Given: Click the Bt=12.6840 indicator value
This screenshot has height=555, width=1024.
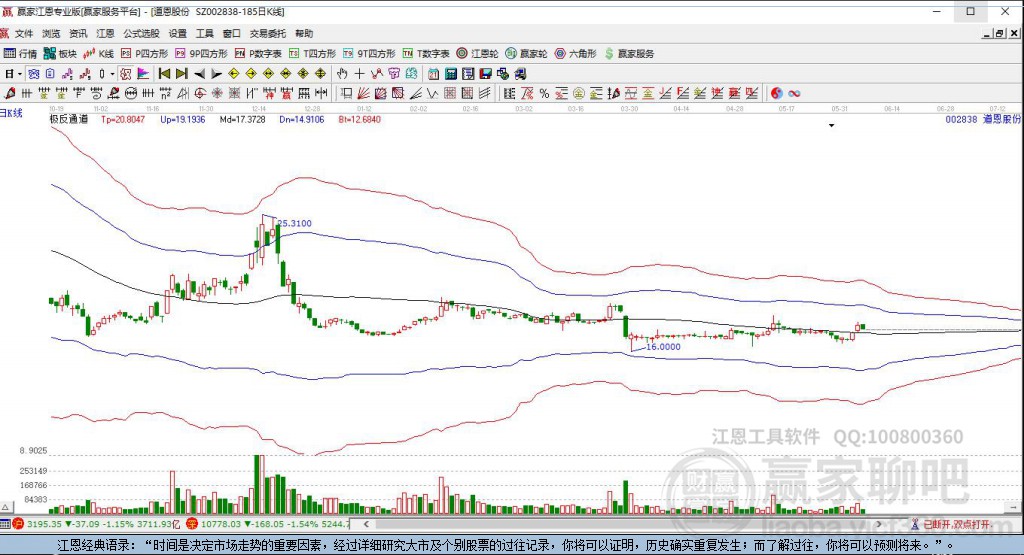Looking at the screenshot, I should 360,119.
